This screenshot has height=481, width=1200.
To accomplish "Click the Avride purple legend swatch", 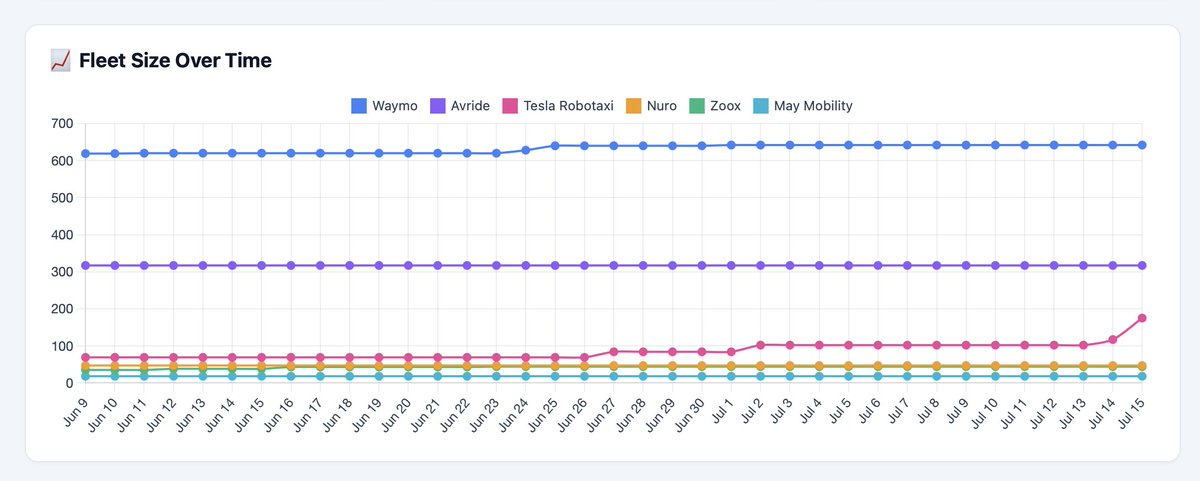I will coord(438,105).
